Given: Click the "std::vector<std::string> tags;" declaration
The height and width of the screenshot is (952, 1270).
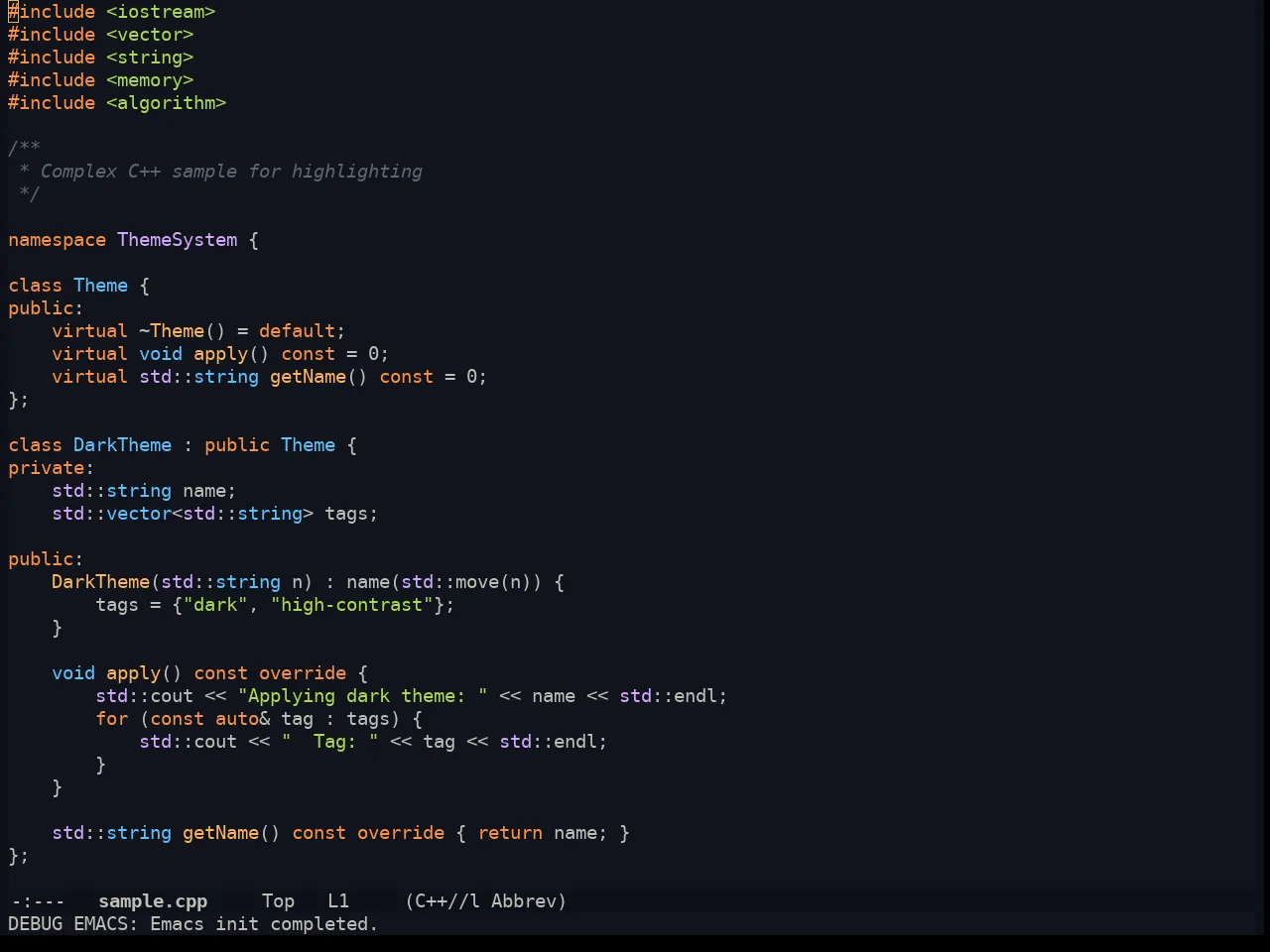Looking at the screenshot, I should tap(215, 514).
